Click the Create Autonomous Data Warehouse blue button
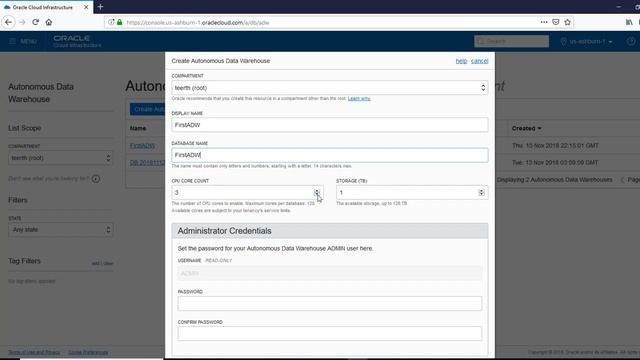The width and height of the screenshot is (640, 360). [148, 109]
